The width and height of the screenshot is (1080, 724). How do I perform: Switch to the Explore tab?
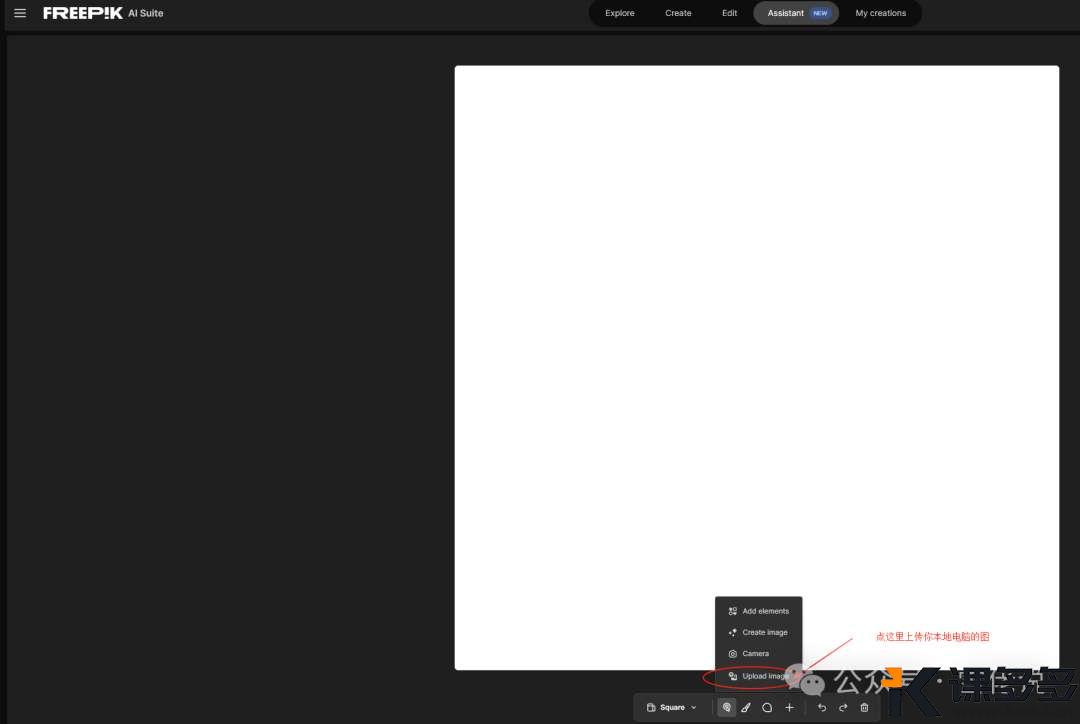click(620, 13)
